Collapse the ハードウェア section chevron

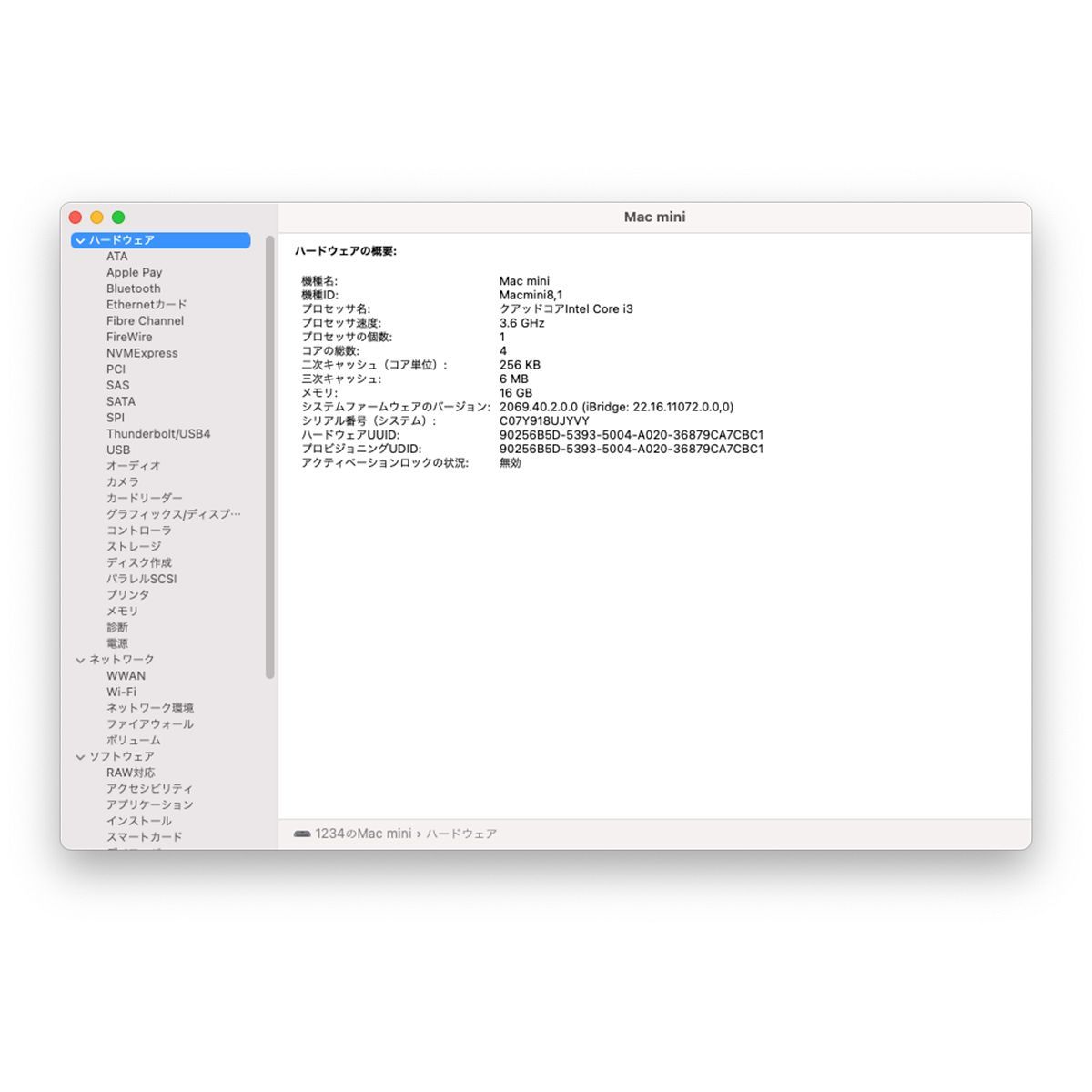coord(81,241)
